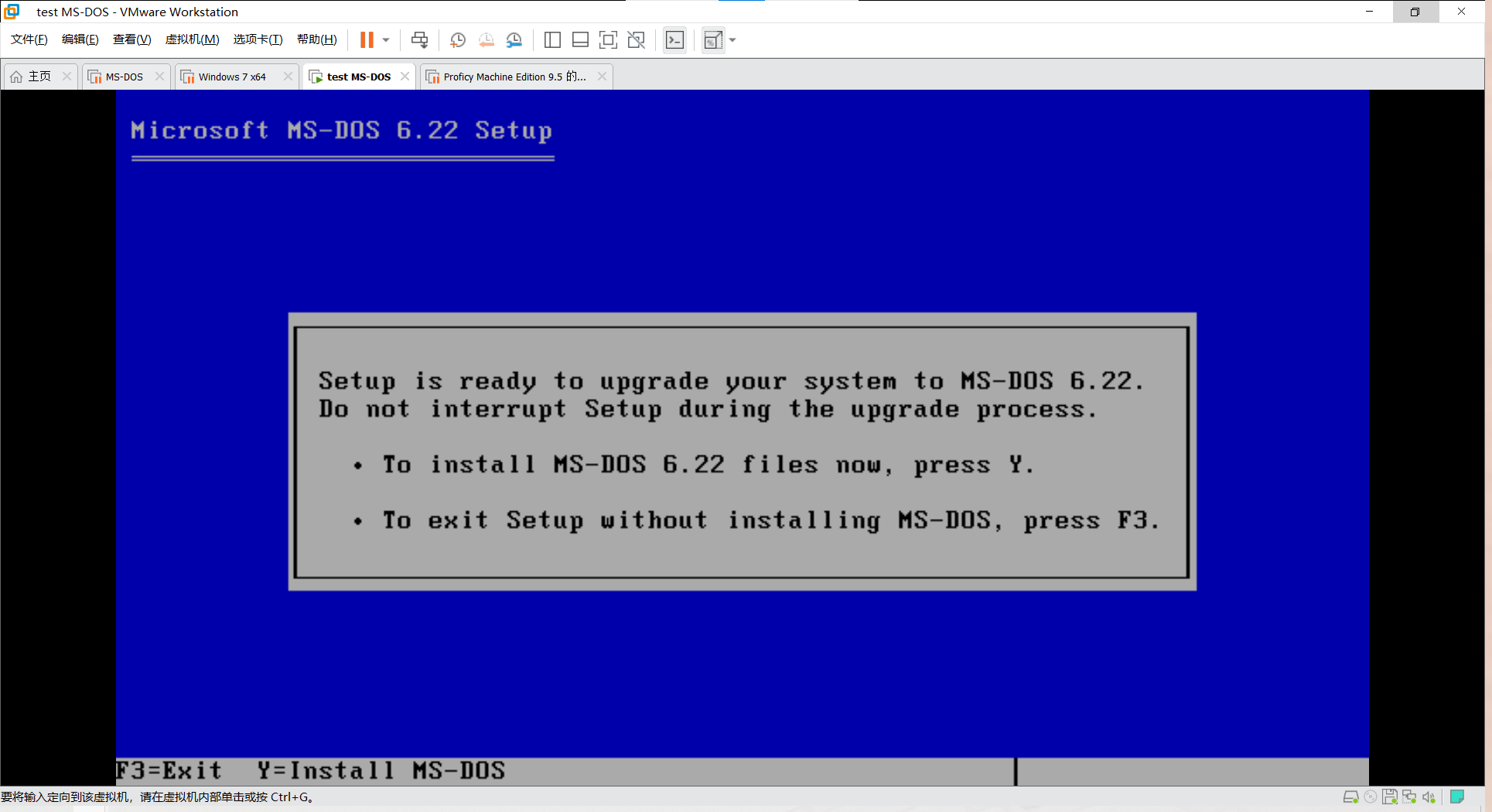
Task: Click 'Y=Install MS-DOS' in the bottom bar
Action: pos(381,771)
